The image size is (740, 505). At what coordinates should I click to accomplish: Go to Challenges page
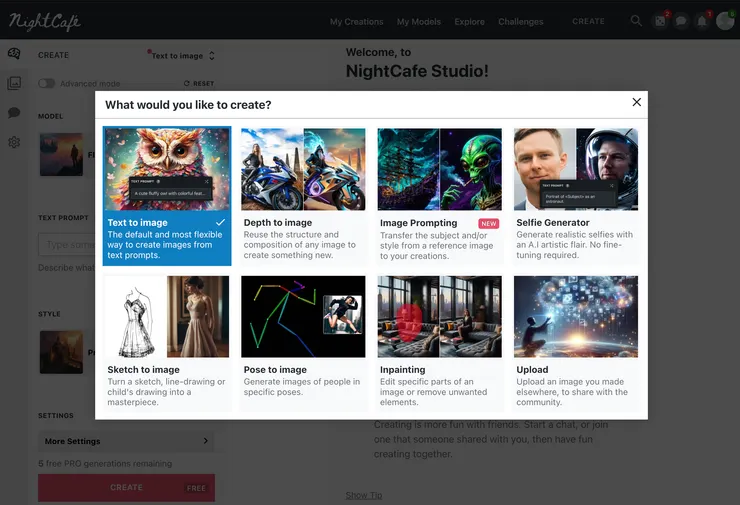pos(521,22)
